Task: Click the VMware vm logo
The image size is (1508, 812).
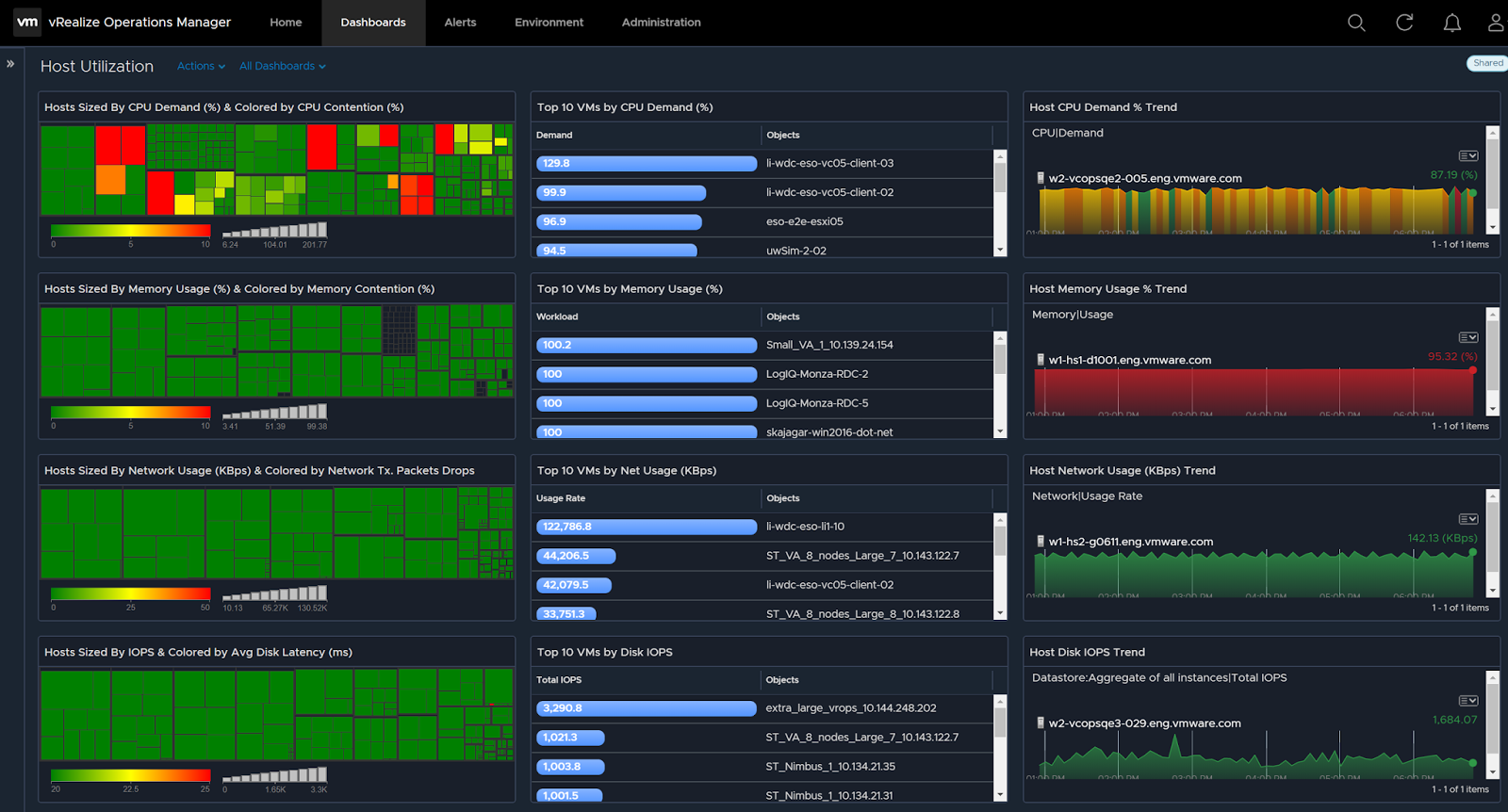Action: point(27,22)
